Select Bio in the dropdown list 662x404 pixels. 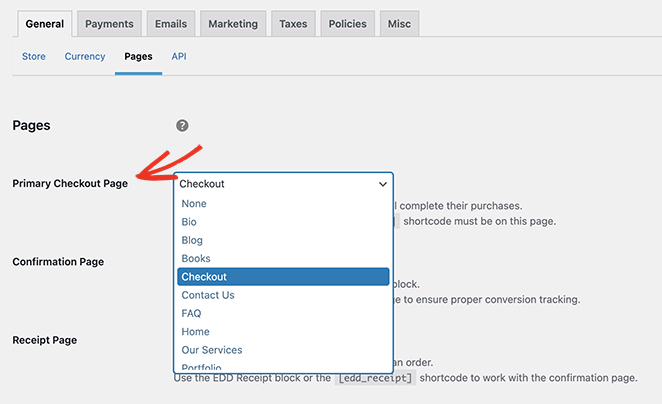pyautogui.click(x=189, y=222)
